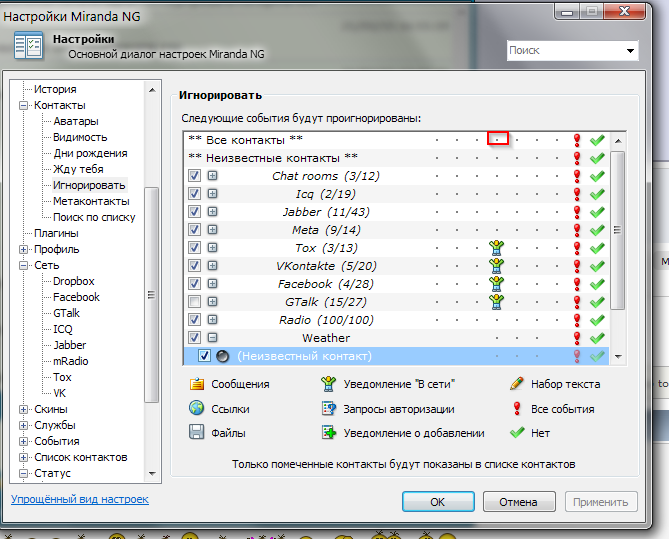Click status ball icon of Неизвестный контакт
The width and height of the screenshot is (669, 539).
click(x=222, y=356)
